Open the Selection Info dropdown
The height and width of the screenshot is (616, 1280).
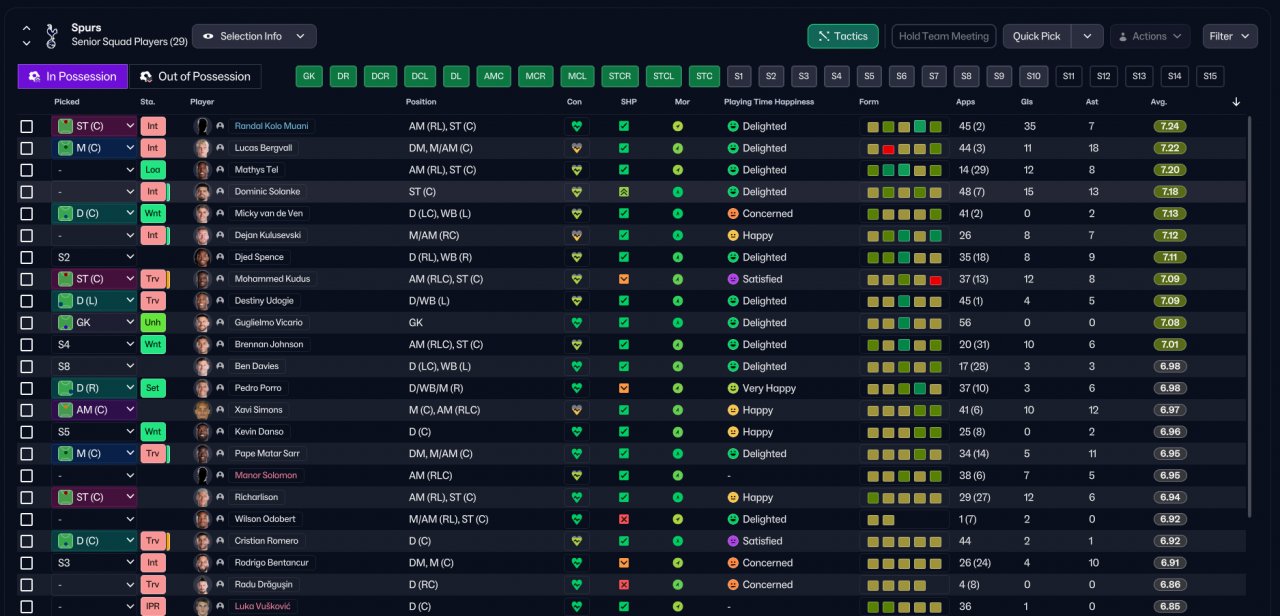[x=254, y=36]
